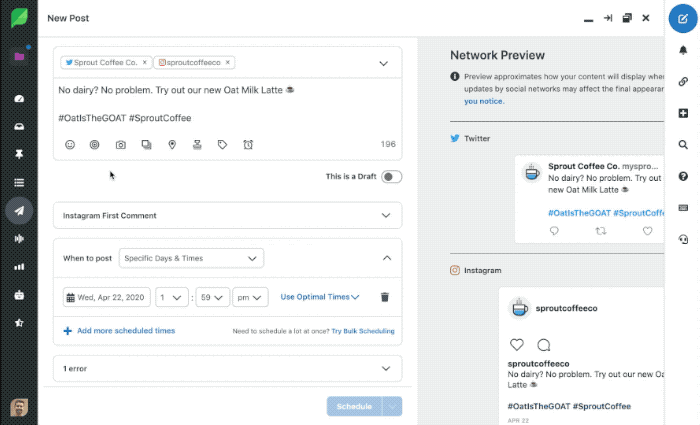Screen dimensions: 700x425
Task: Remove sproutcoffeeco Instagram profile chip
Action: [229, 62]
